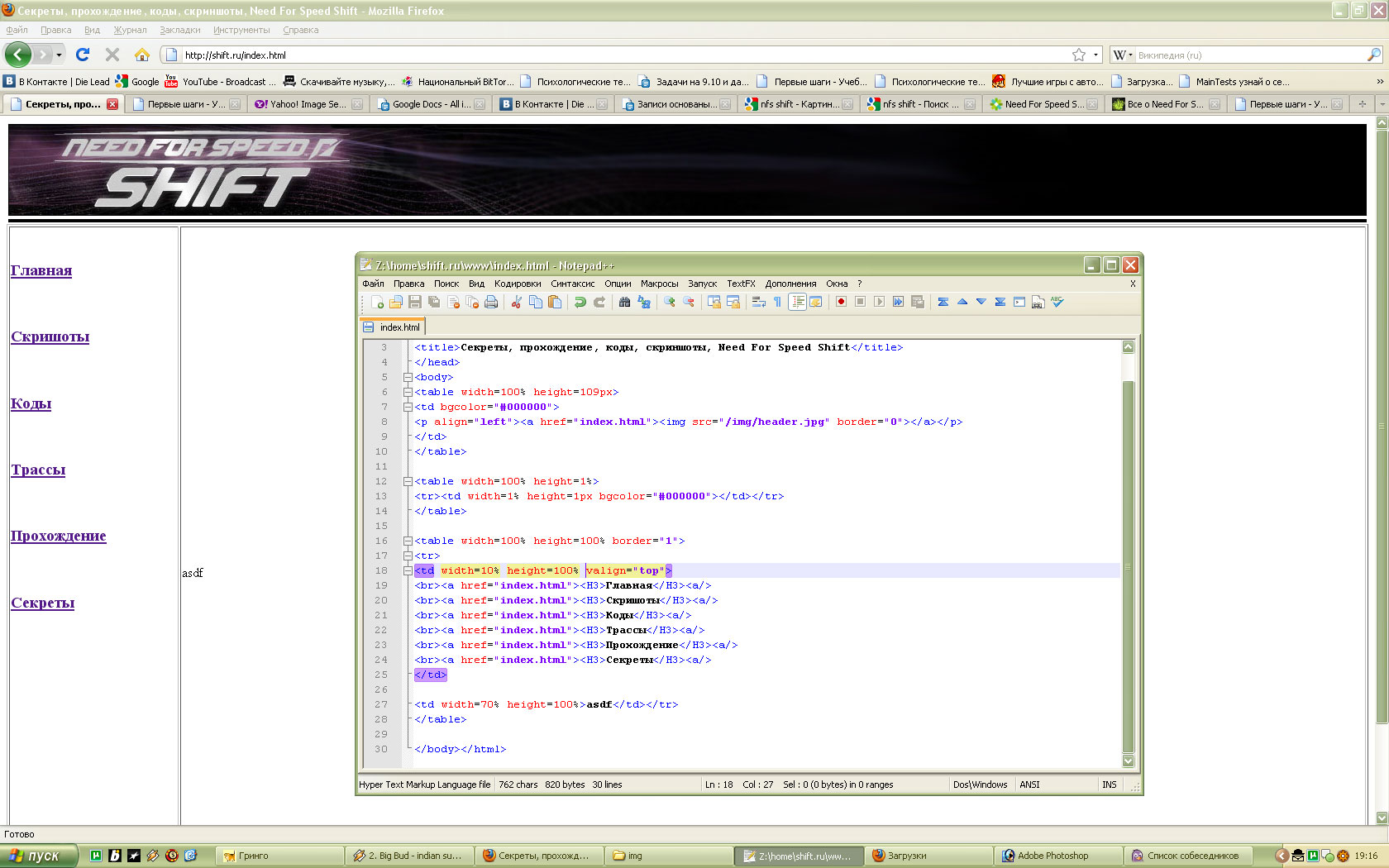
Task: Toggle the indent guide toolbar button
Action: 797,302
